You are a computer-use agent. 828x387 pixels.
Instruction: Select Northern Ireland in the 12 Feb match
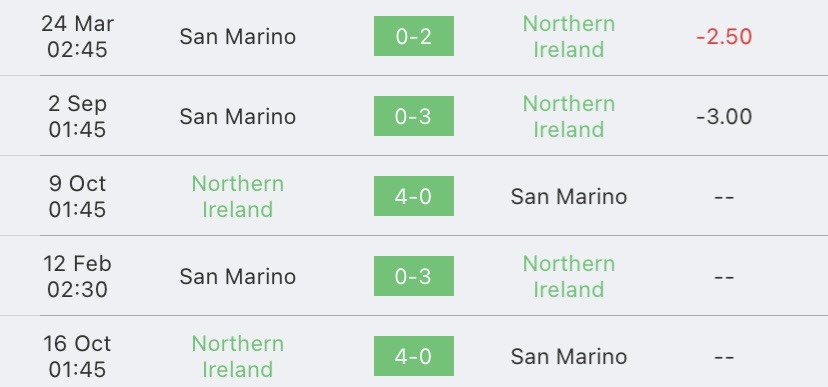click(569, 277)
